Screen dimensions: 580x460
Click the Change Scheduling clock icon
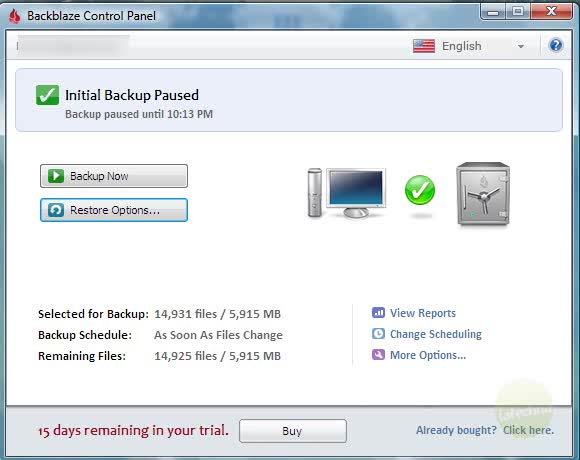pos(378,334)
